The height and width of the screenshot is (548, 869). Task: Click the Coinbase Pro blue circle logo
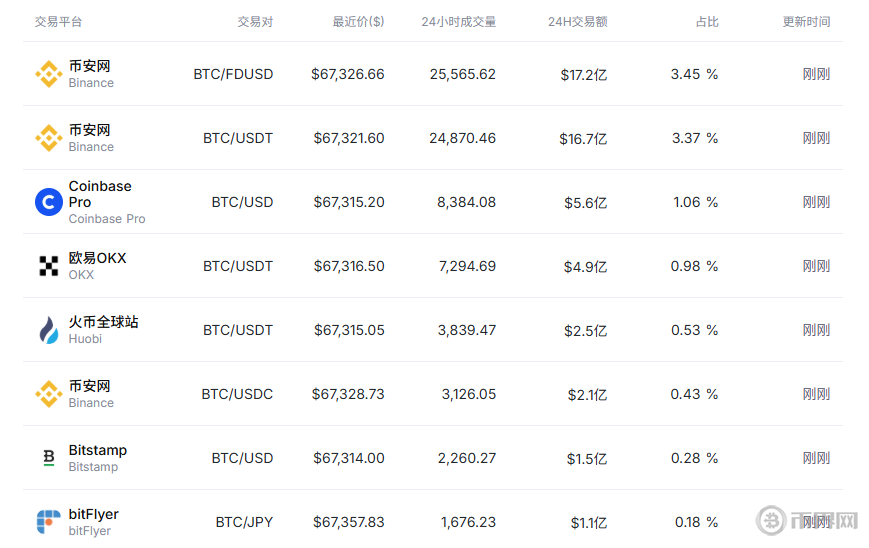(49, 202)
